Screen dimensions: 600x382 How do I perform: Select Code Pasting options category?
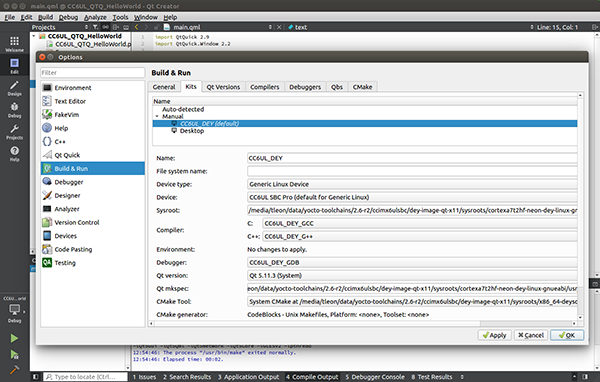coord(93,249)
